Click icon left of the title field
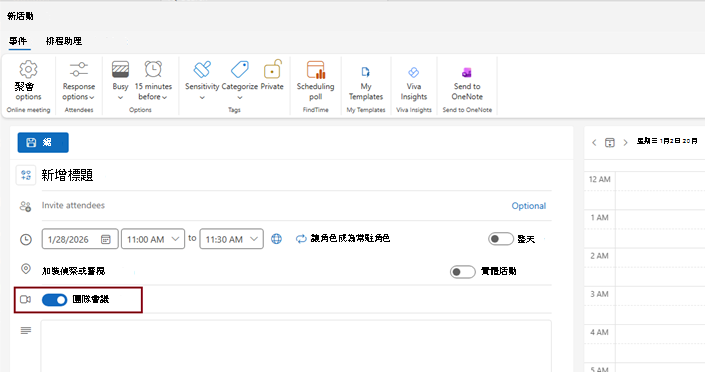 pos(26,175)
